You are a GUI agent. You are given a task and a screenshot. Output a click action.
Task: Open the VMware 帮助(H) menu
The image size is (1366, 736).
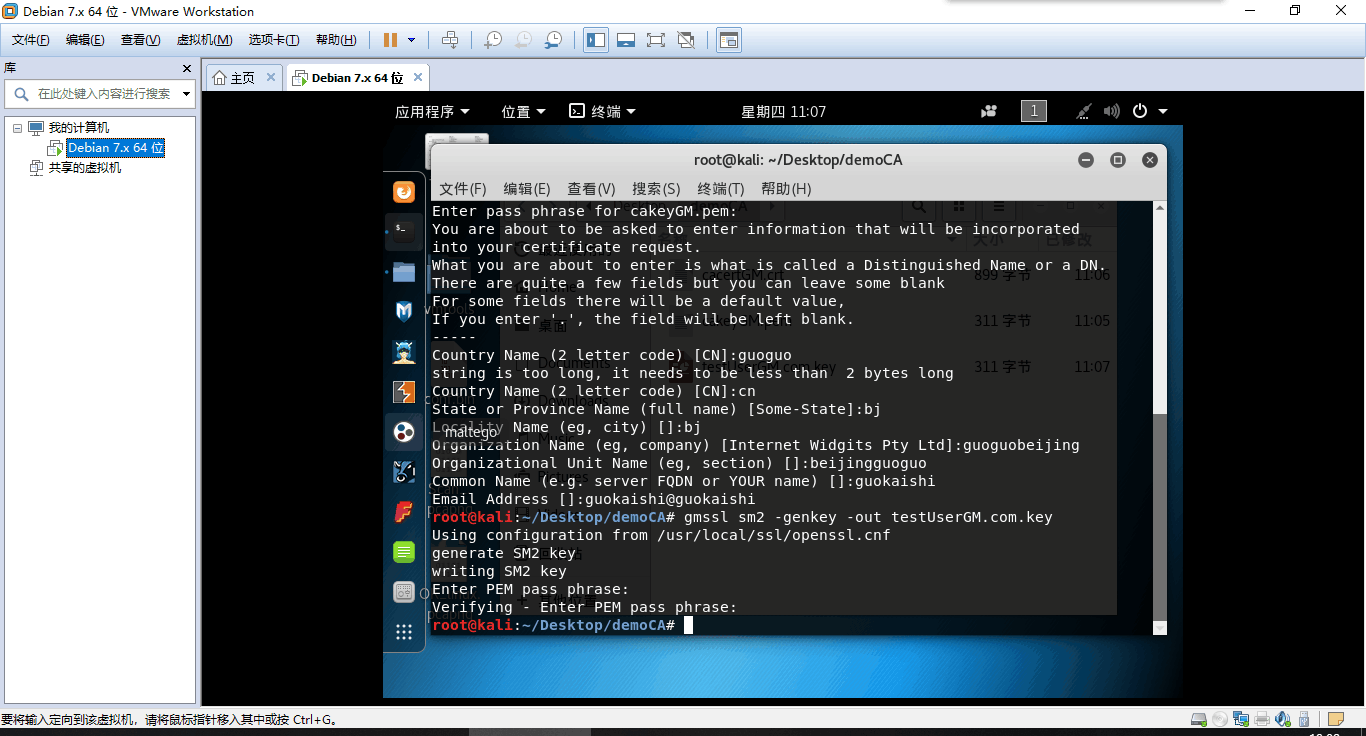(336, 40)
